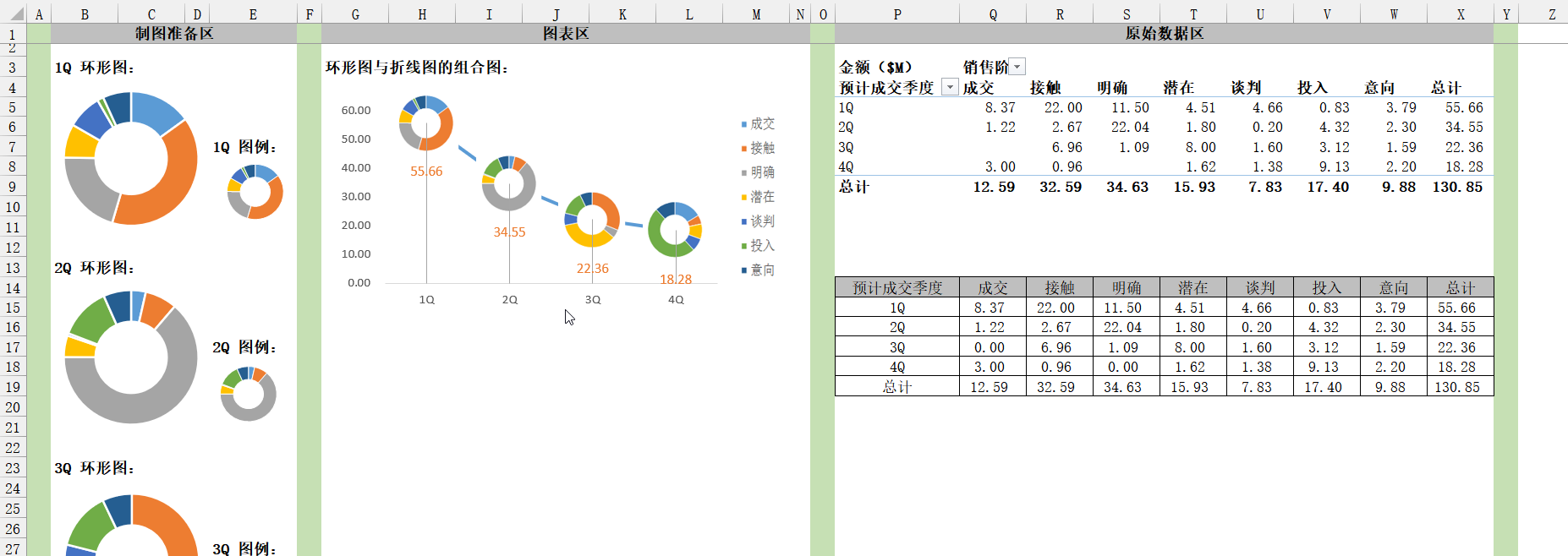Select the 1Q donut in the combo chart

click(x=426, y=123)
